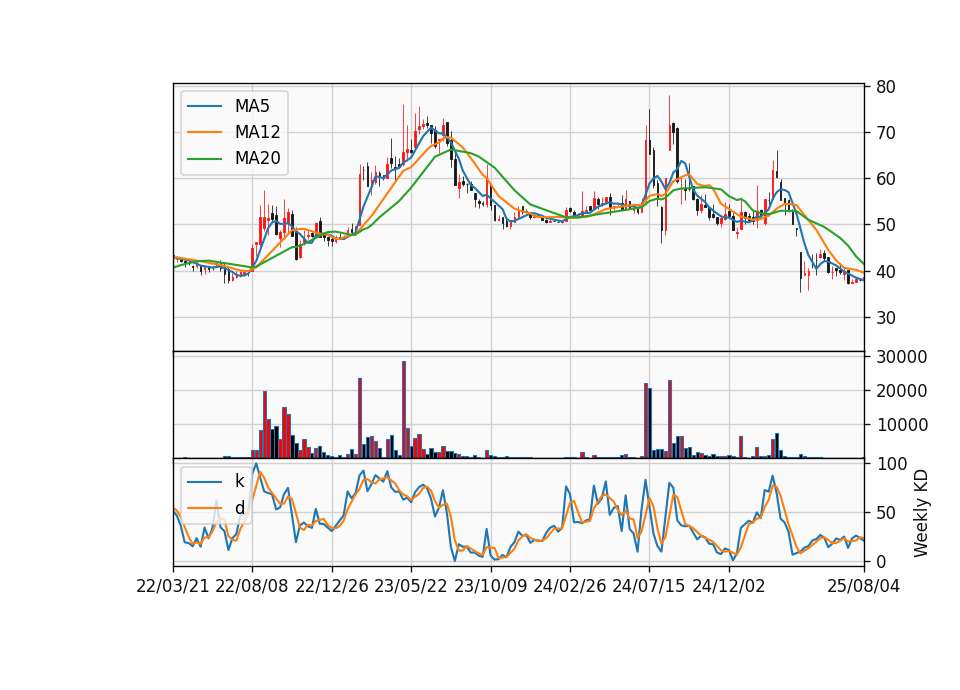Click the 22/12/26 date label
This screenshot has width=960, height=690.
click(x=332, y=586)
